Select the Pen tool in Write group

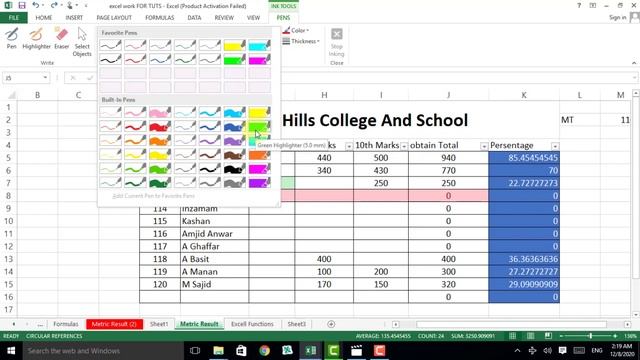12,38
